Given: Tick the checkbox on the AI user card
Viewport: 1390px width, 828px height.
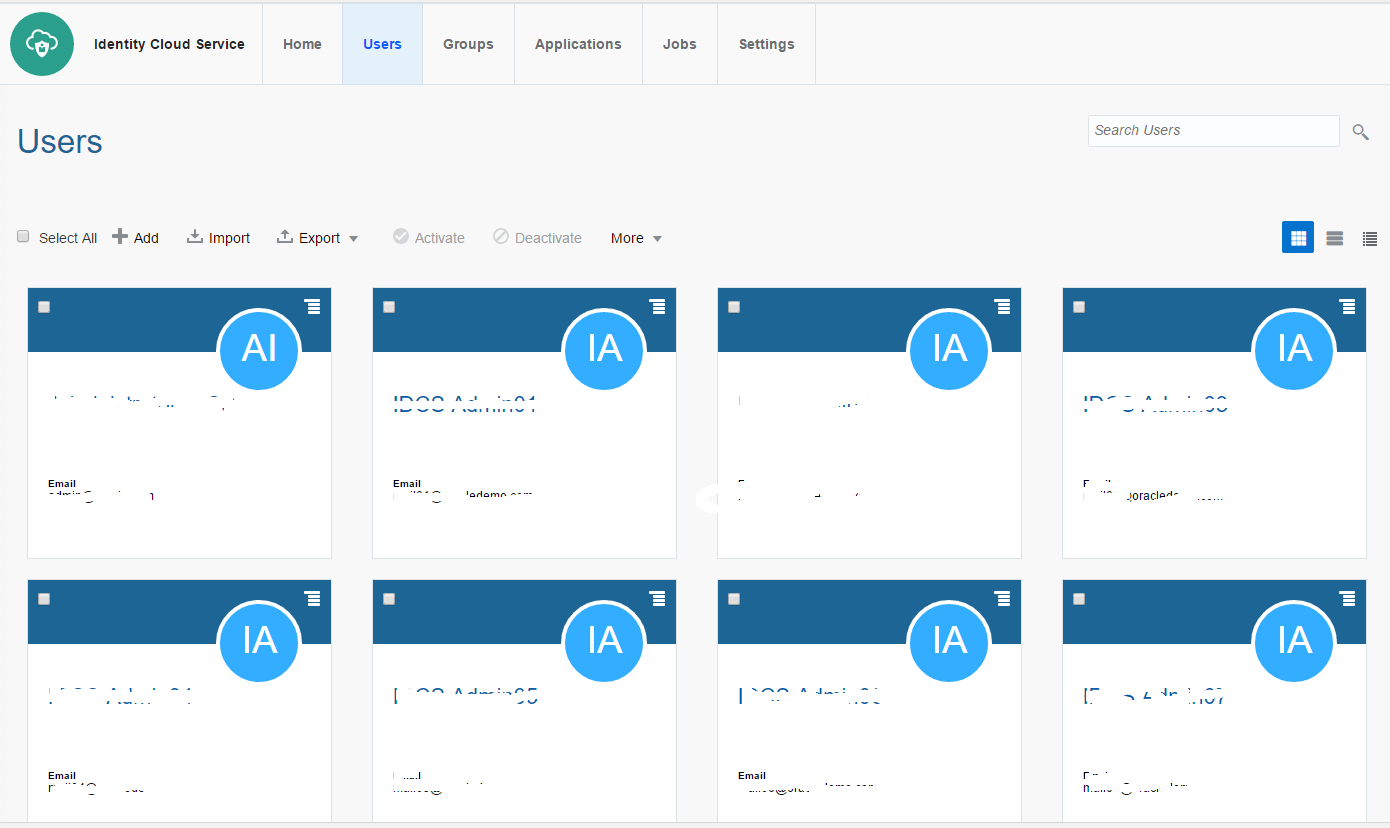Looking at the screenshot, I should (44, 307).
